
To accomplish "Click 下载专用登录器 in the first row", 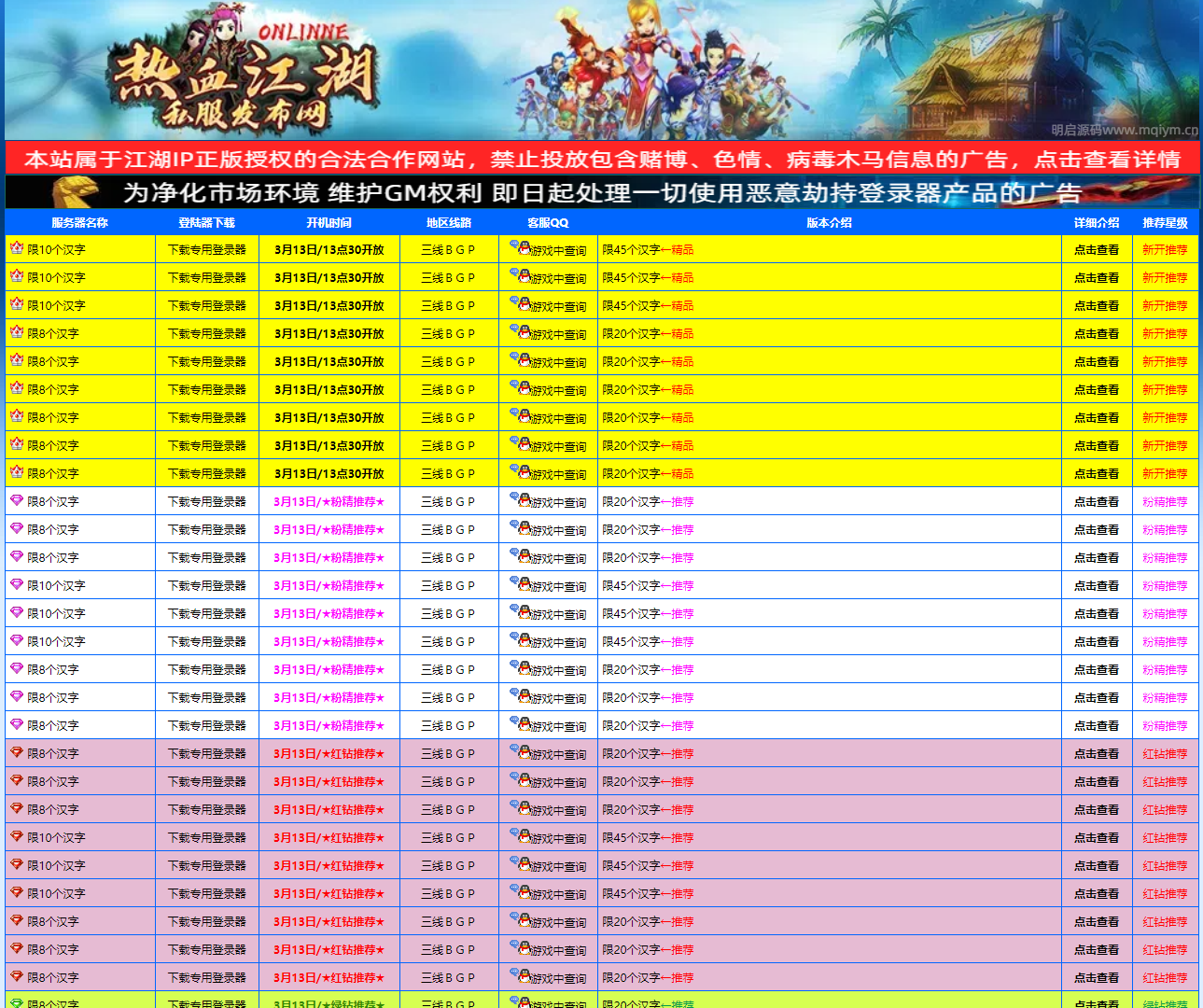I will pyautogui.click(x=207, y=249).
